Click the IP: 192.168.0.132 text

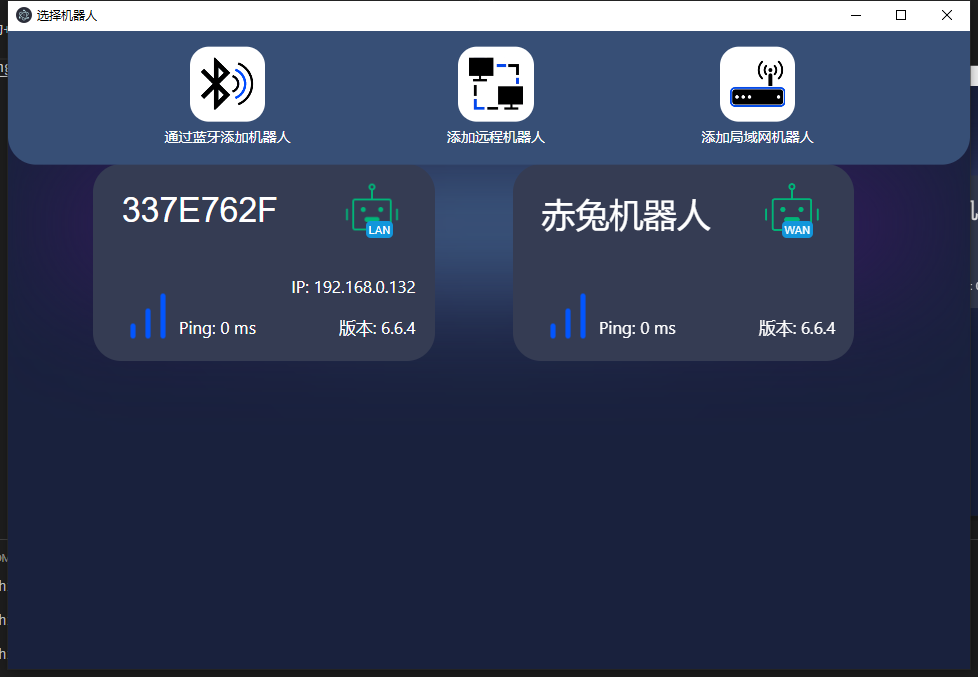click(354, 287)
